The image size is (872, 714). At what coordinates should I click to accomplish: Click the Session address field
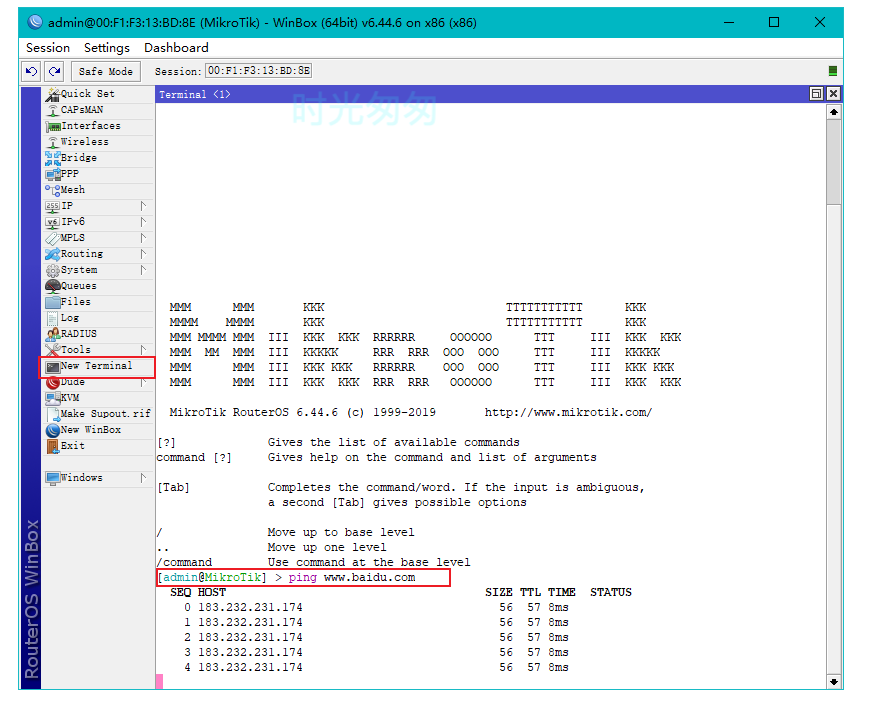(259, 71)
